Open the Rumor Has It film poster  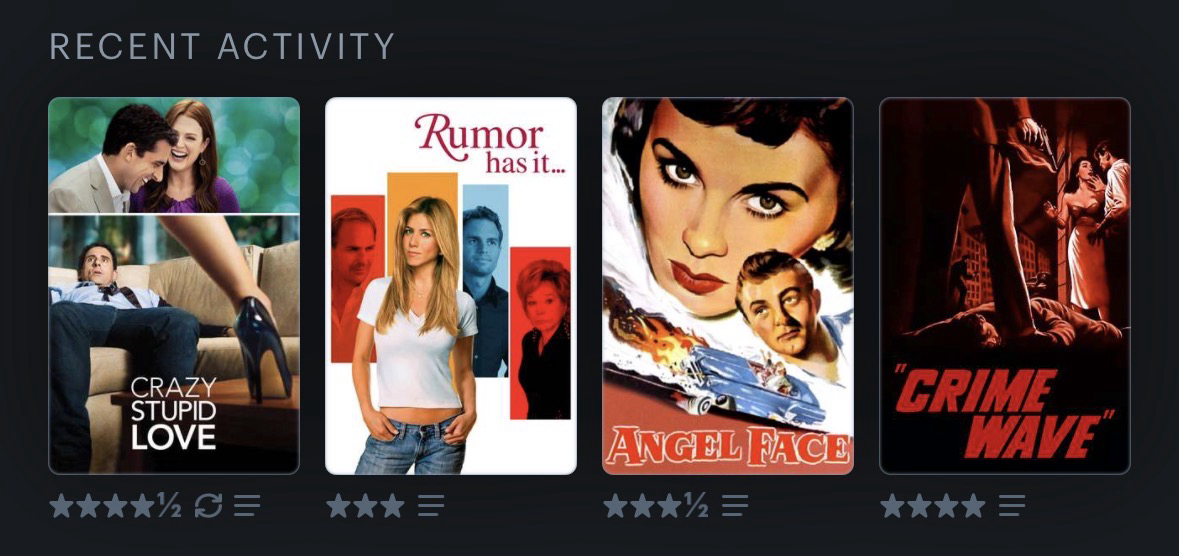[451, 286]
